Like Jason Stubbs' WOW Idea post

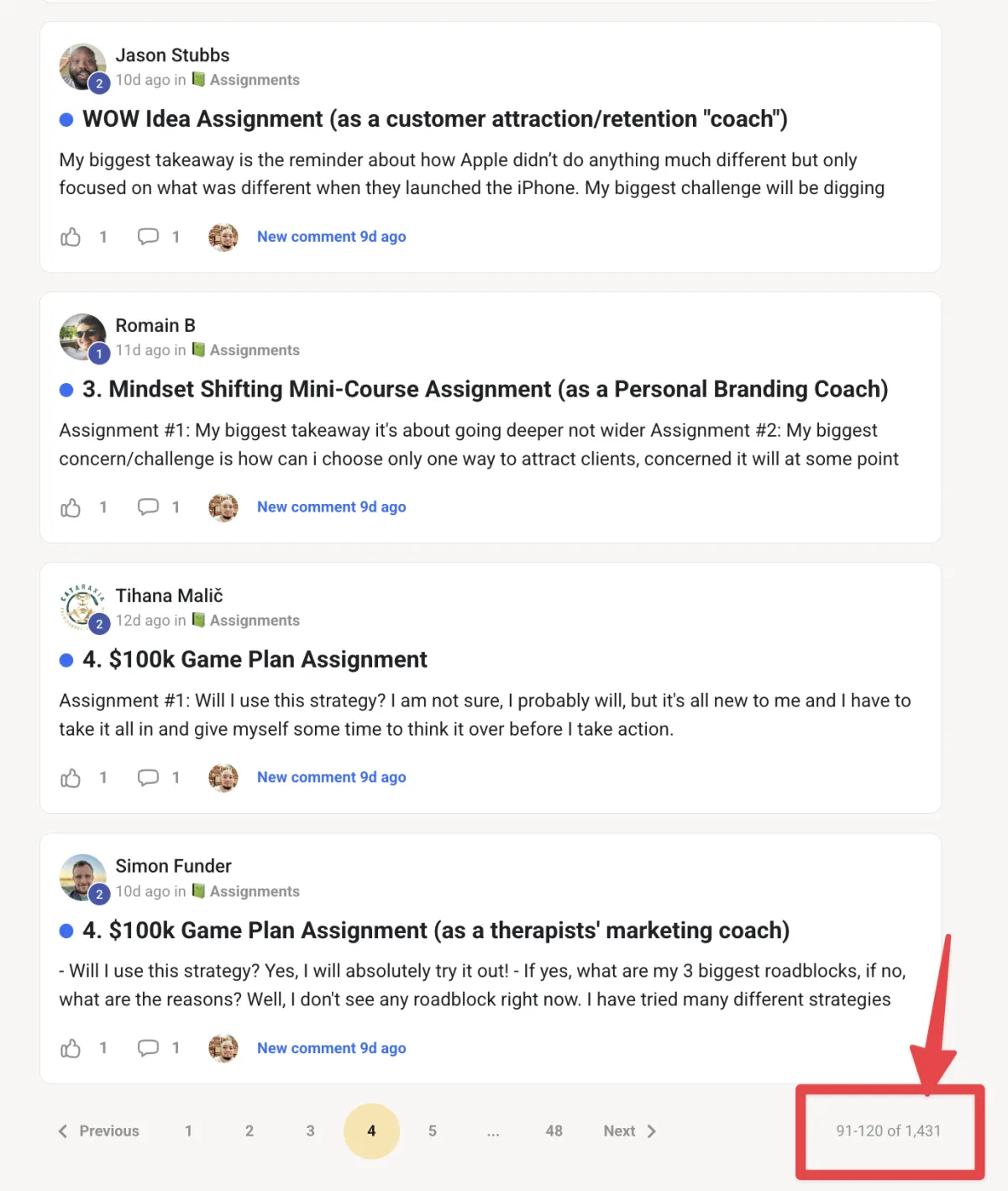[x=71, y=237]
